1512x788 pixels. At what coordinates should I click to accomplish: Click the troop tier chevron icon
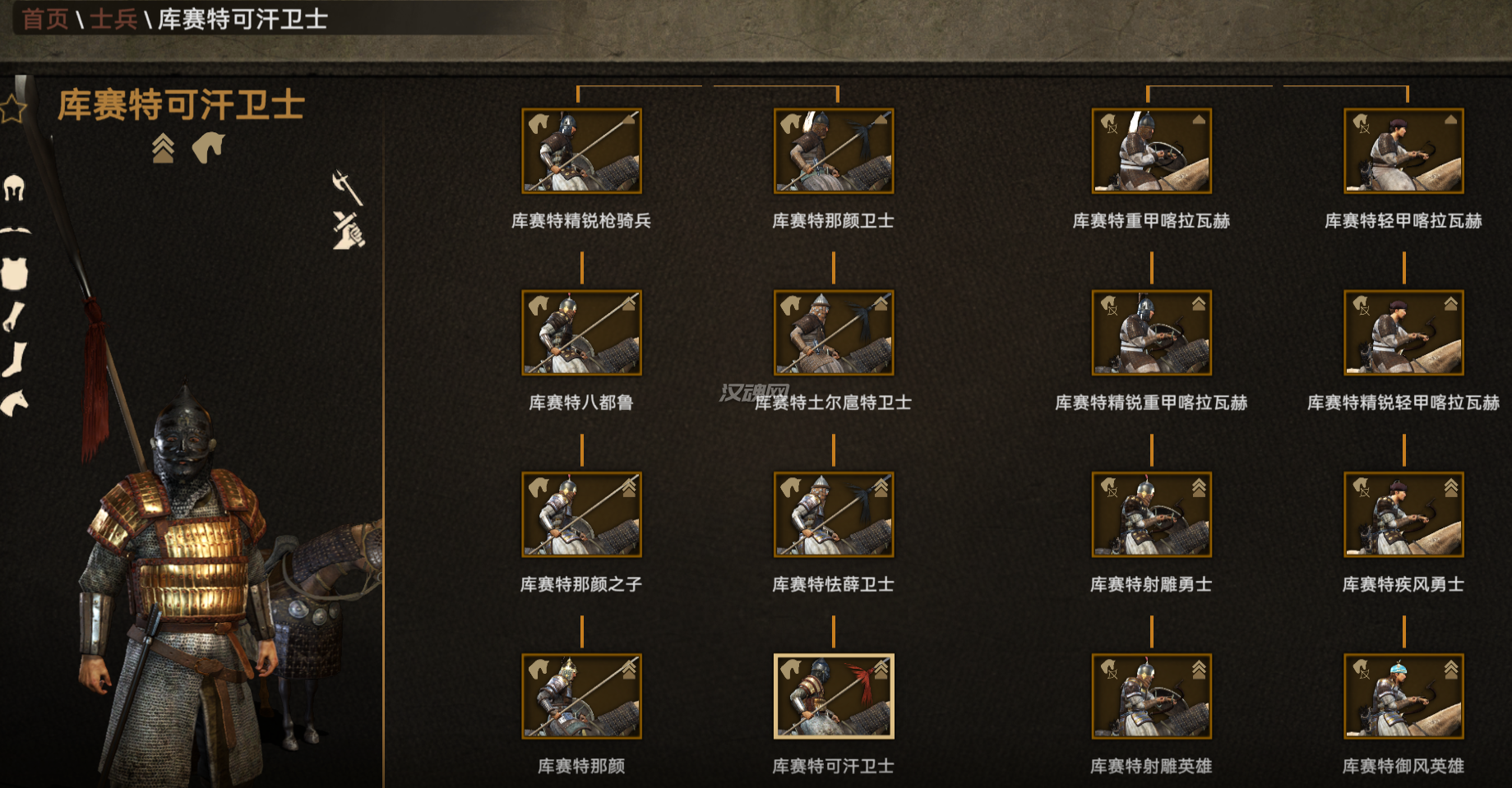pos(164,148)
